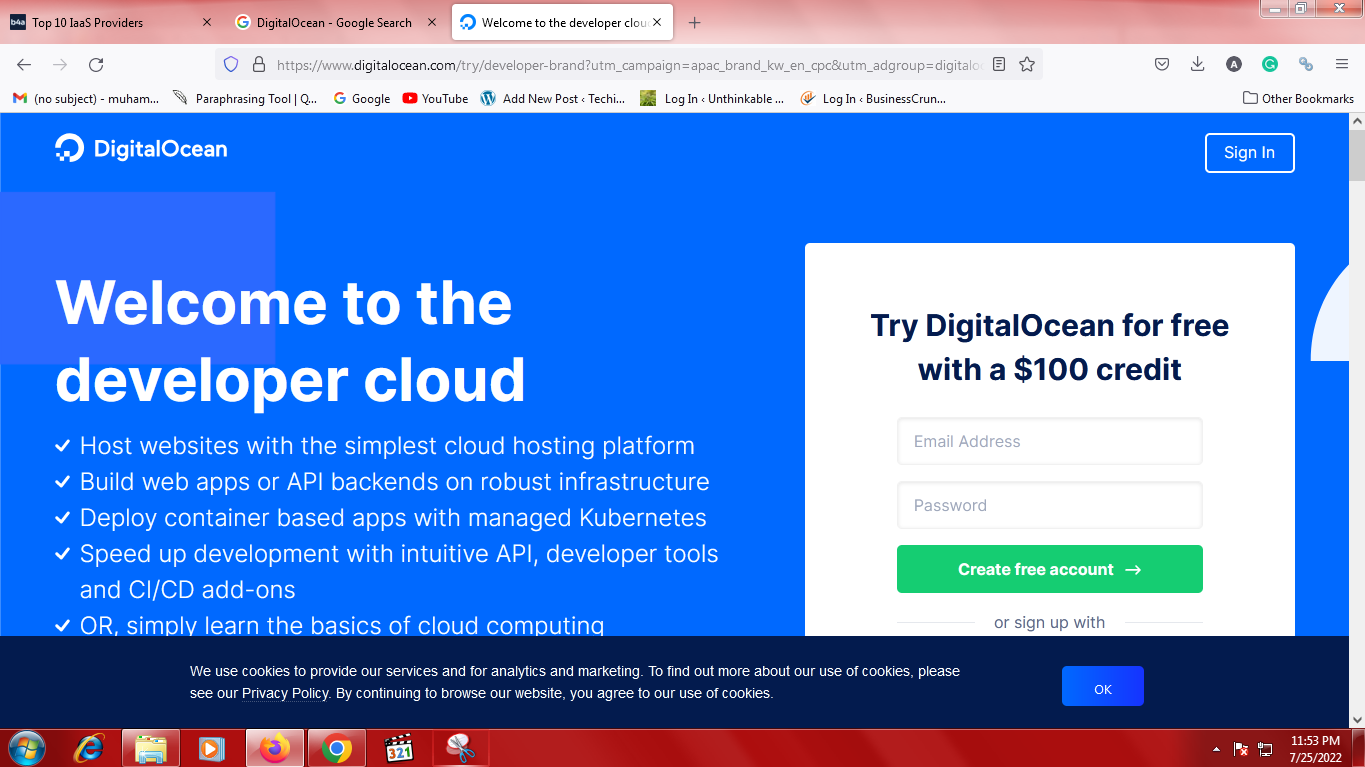Open Media Player Classic 321 taskbar icon
1365x767 pixels.
click(x=399, y=748)
